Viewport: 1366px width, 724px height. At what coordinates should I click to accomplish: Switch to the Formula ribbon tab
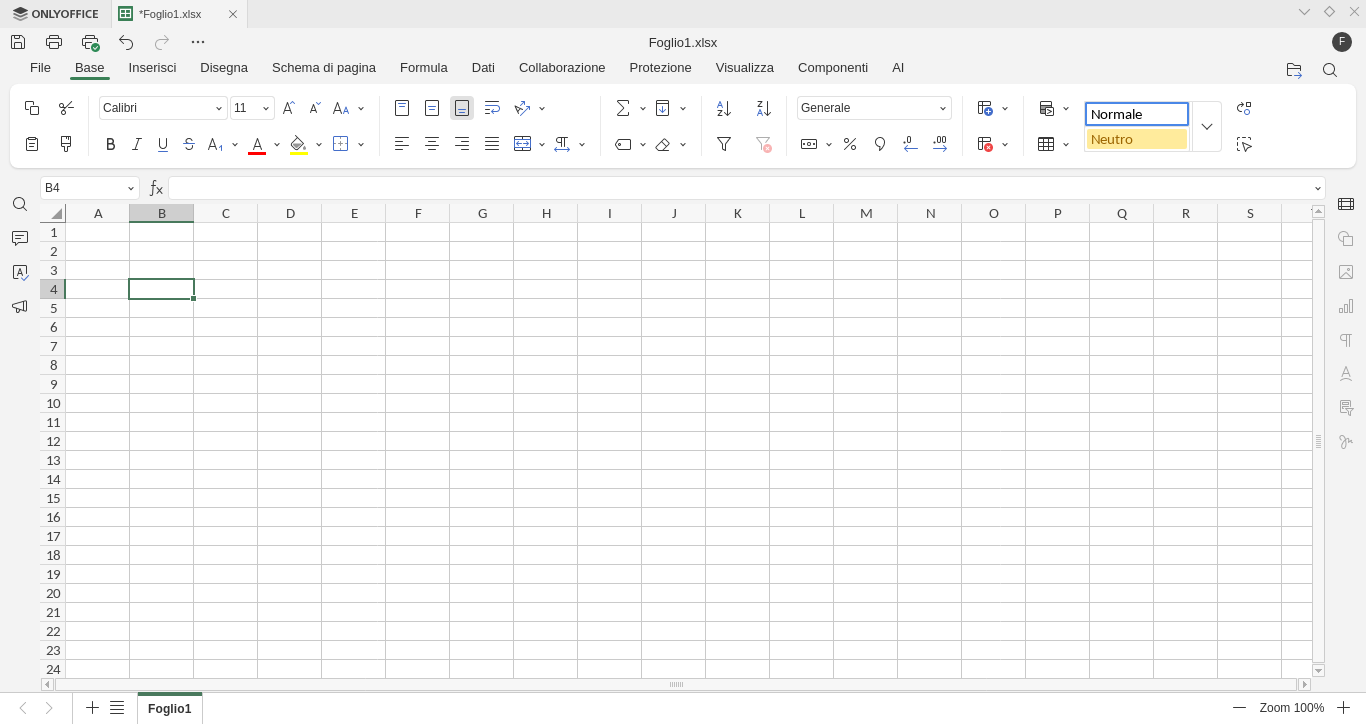(x=423, y=67)
